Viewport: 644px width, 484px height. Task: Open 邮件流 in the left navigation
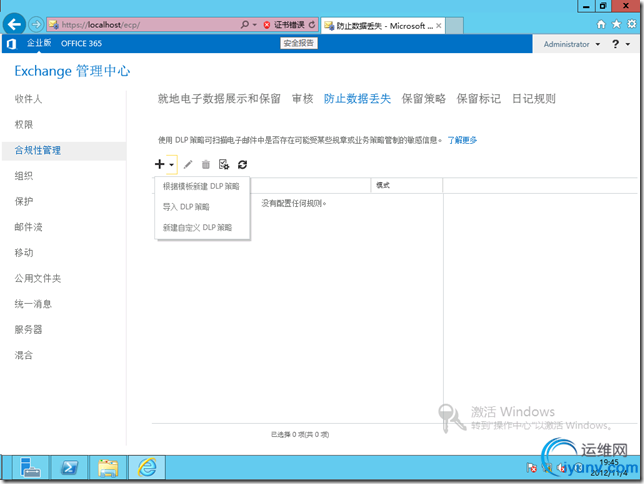(28, 227)
